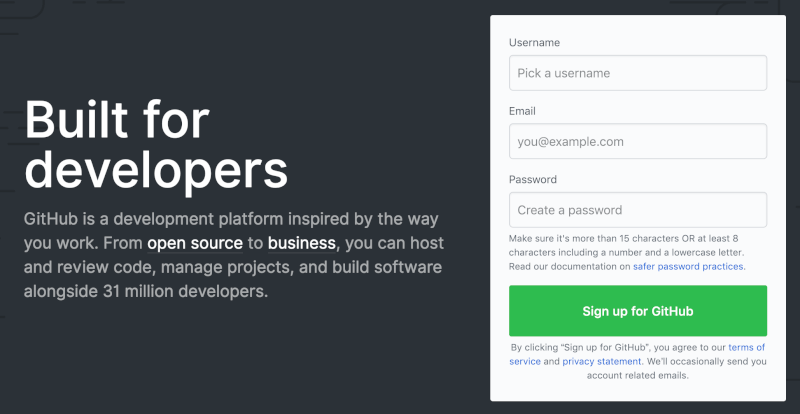Click the 'Password' field label
The height and width of the screenshot is (414, 800).
pos(533,179)
